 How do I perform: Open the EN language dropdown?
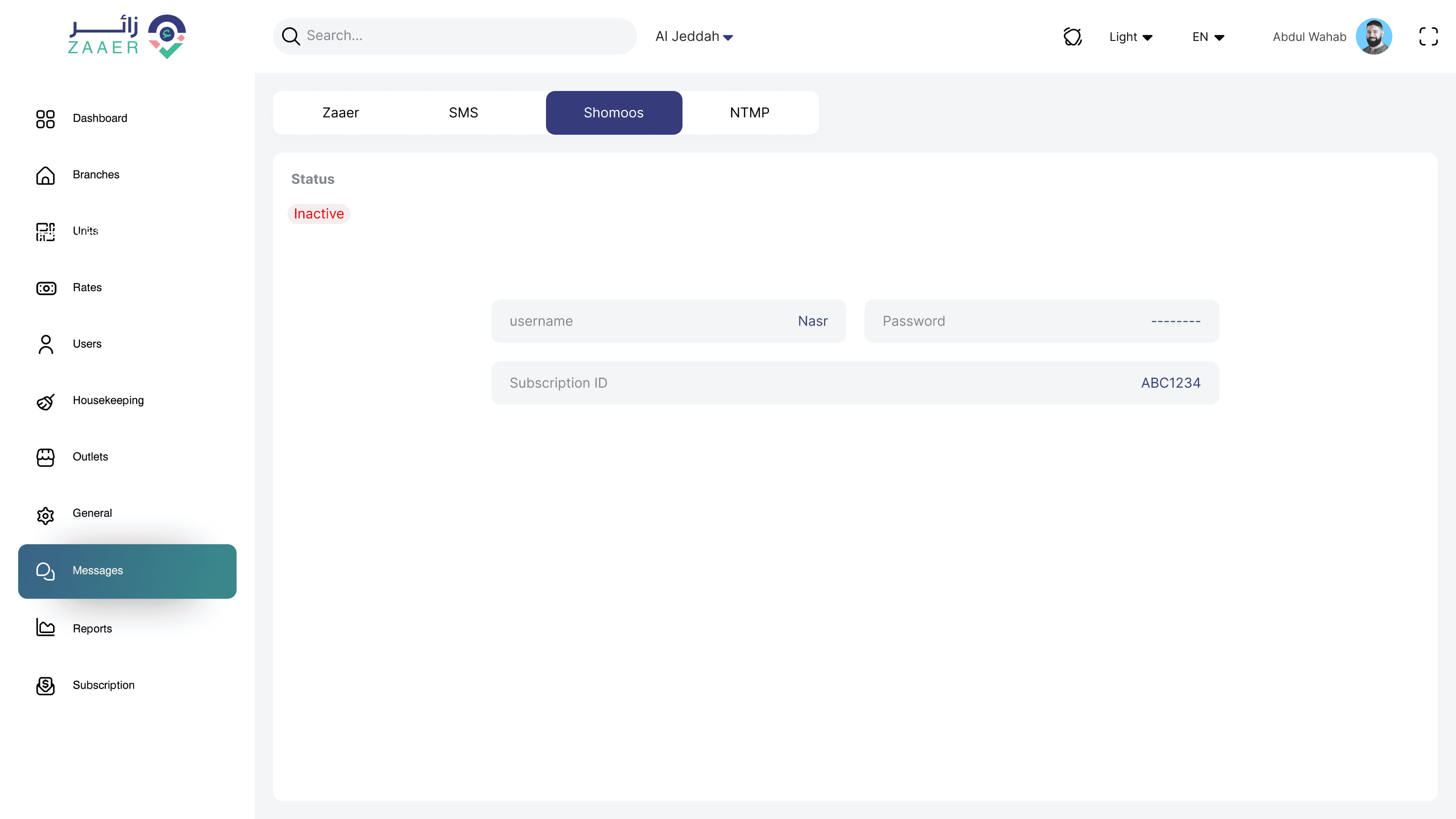click(1208, 37)
